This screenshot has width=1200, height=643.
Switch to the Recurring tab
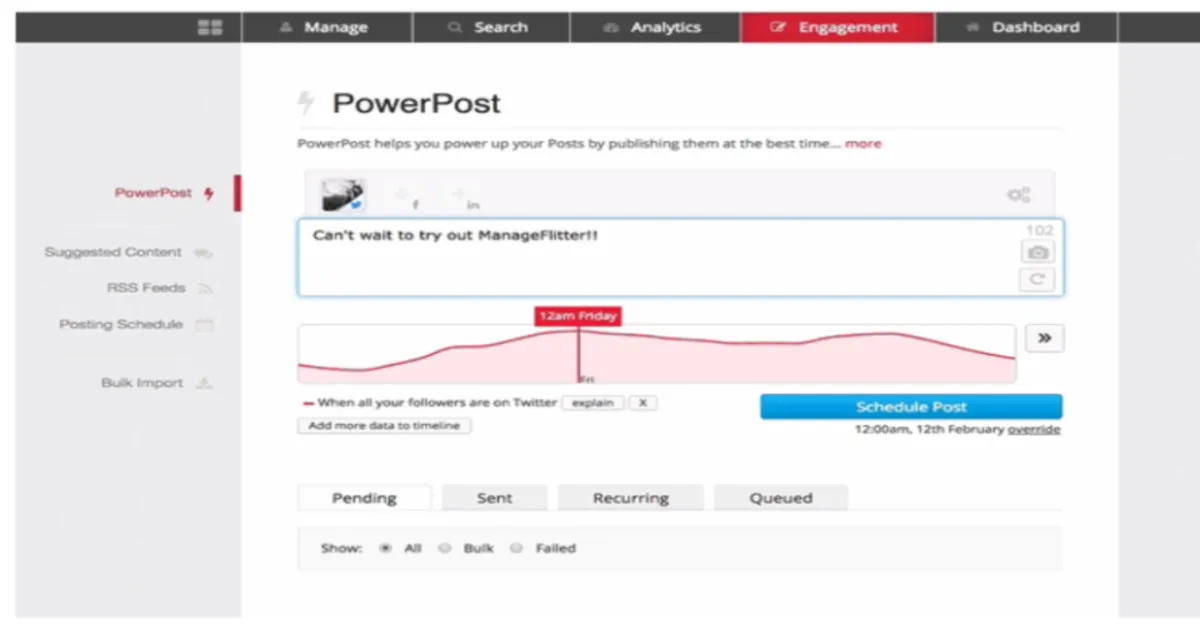click(630, 498)
